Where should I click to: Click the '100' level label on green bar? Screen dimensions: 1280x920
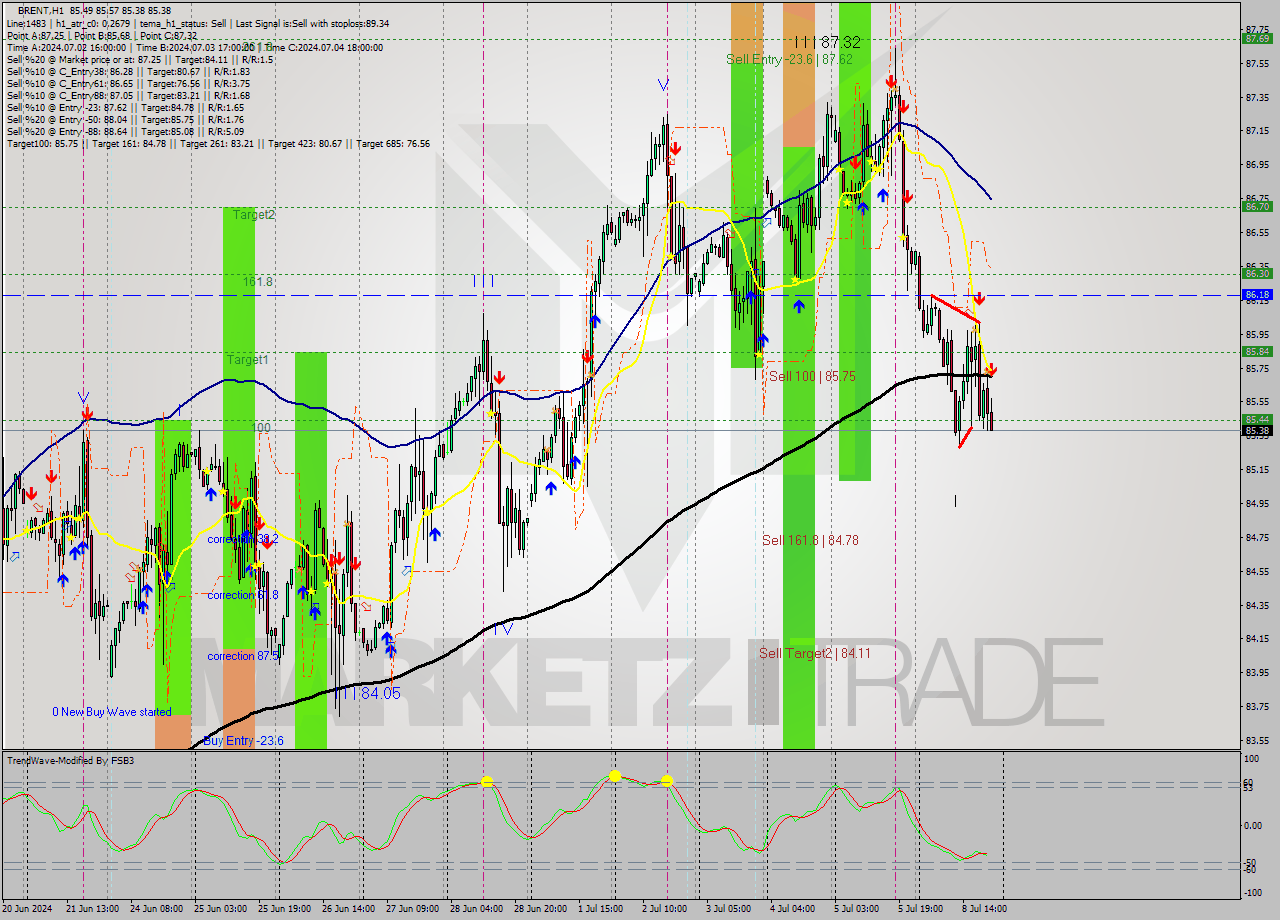pos(260,428)
